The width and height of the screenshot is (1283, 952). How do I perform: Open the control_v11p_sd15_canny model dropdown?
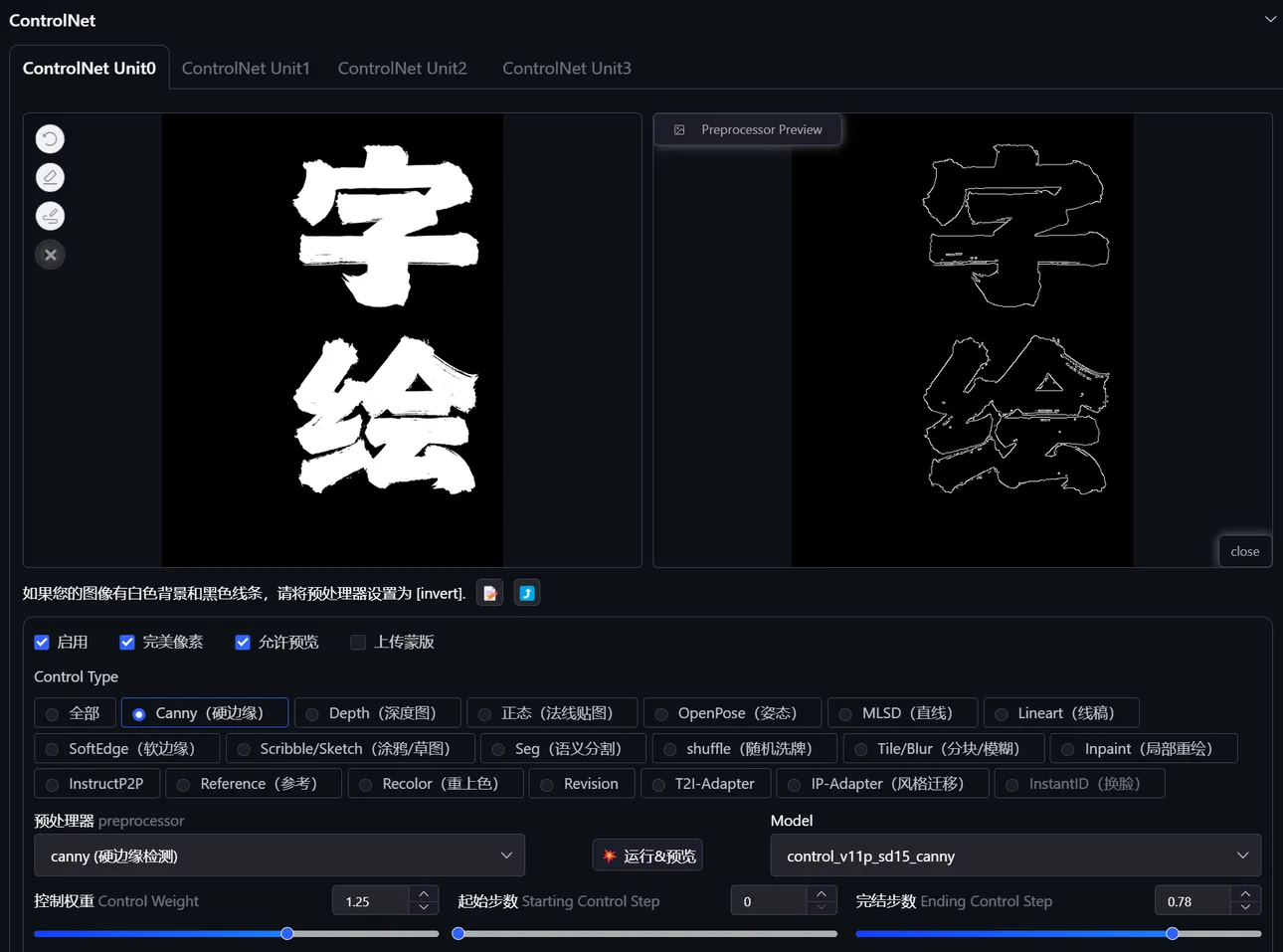1015,857
